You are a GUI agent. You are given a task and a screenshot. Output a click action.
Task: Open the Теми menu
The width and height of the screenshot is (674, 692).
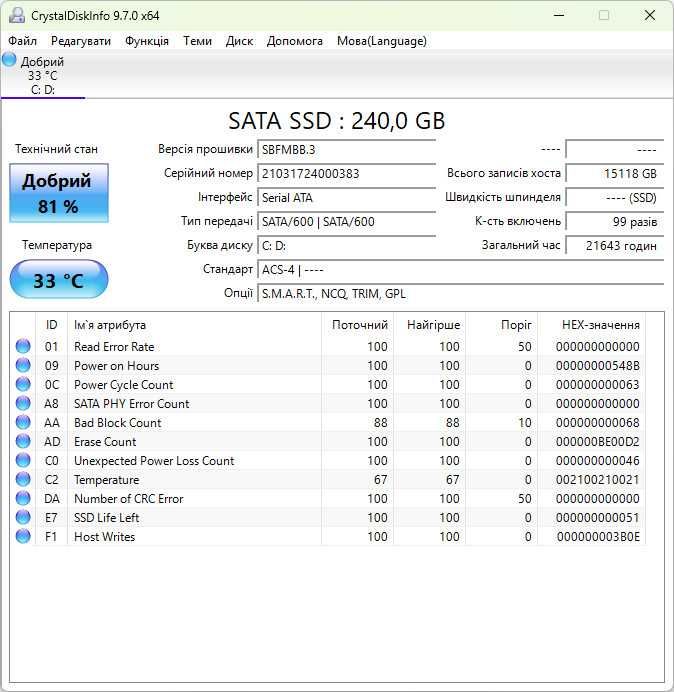click(197, 41)
